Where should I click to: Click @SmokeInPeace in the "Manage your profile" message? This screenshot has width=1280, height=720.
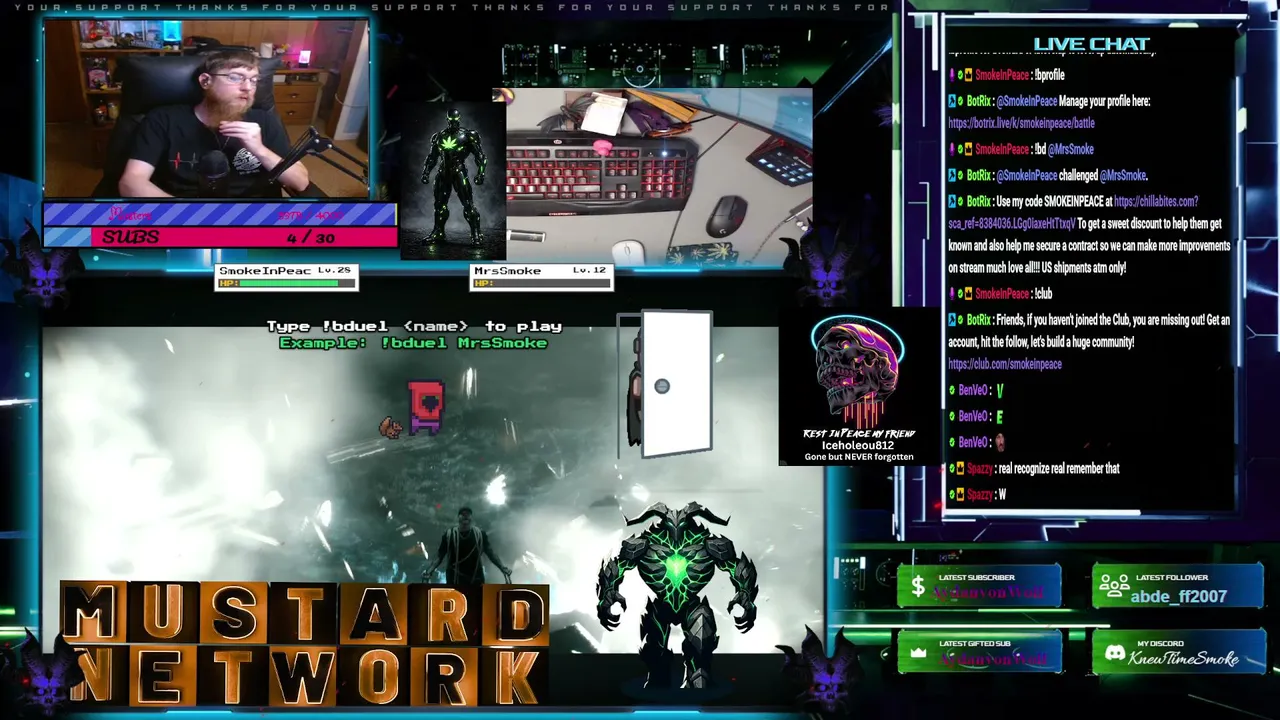pos(1027,101)
